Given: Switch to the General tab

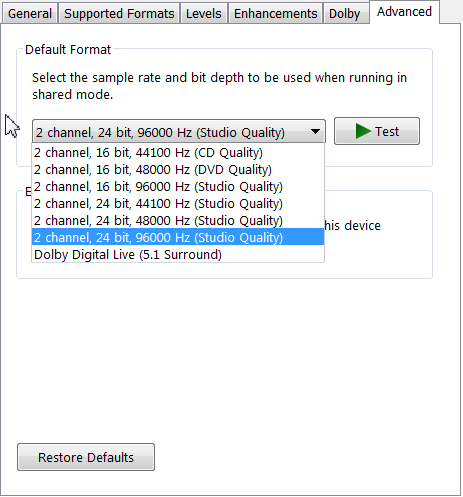Looking at the screenshot, I should coord(30,14).
